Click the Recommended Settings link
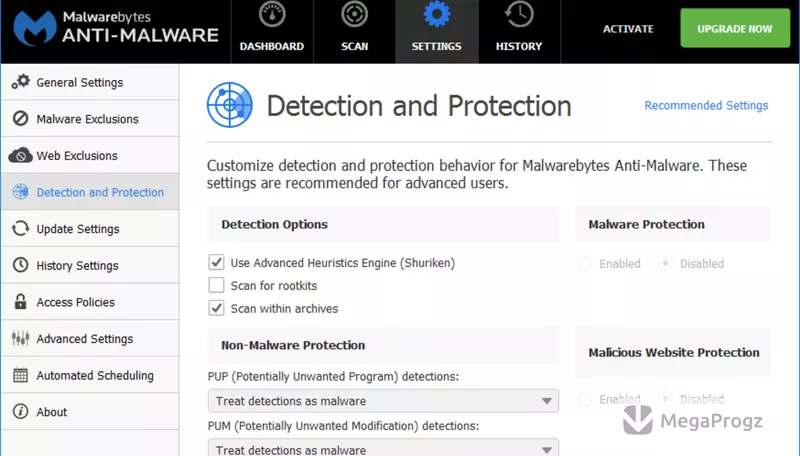800x456 pixels. [x=706, y=105]
